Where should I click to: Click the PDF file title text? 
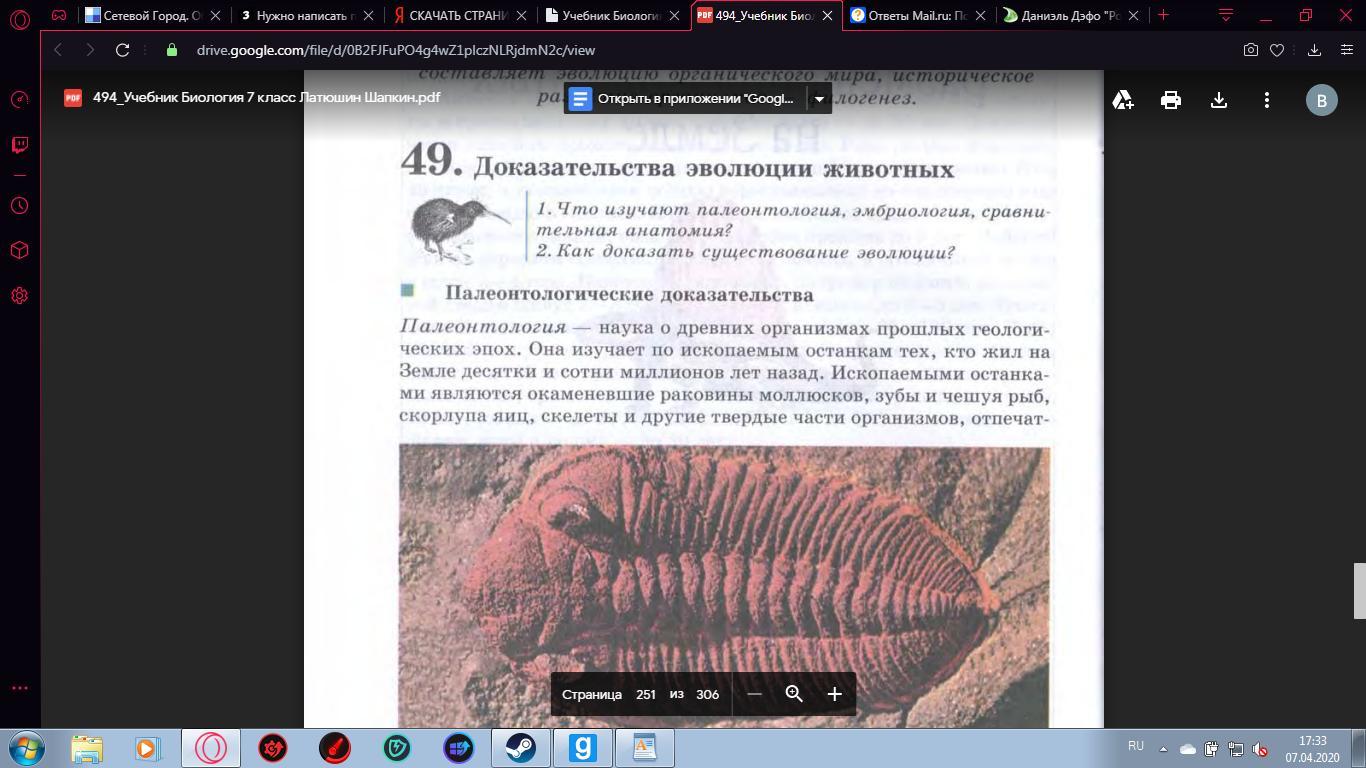pos(266,97)
